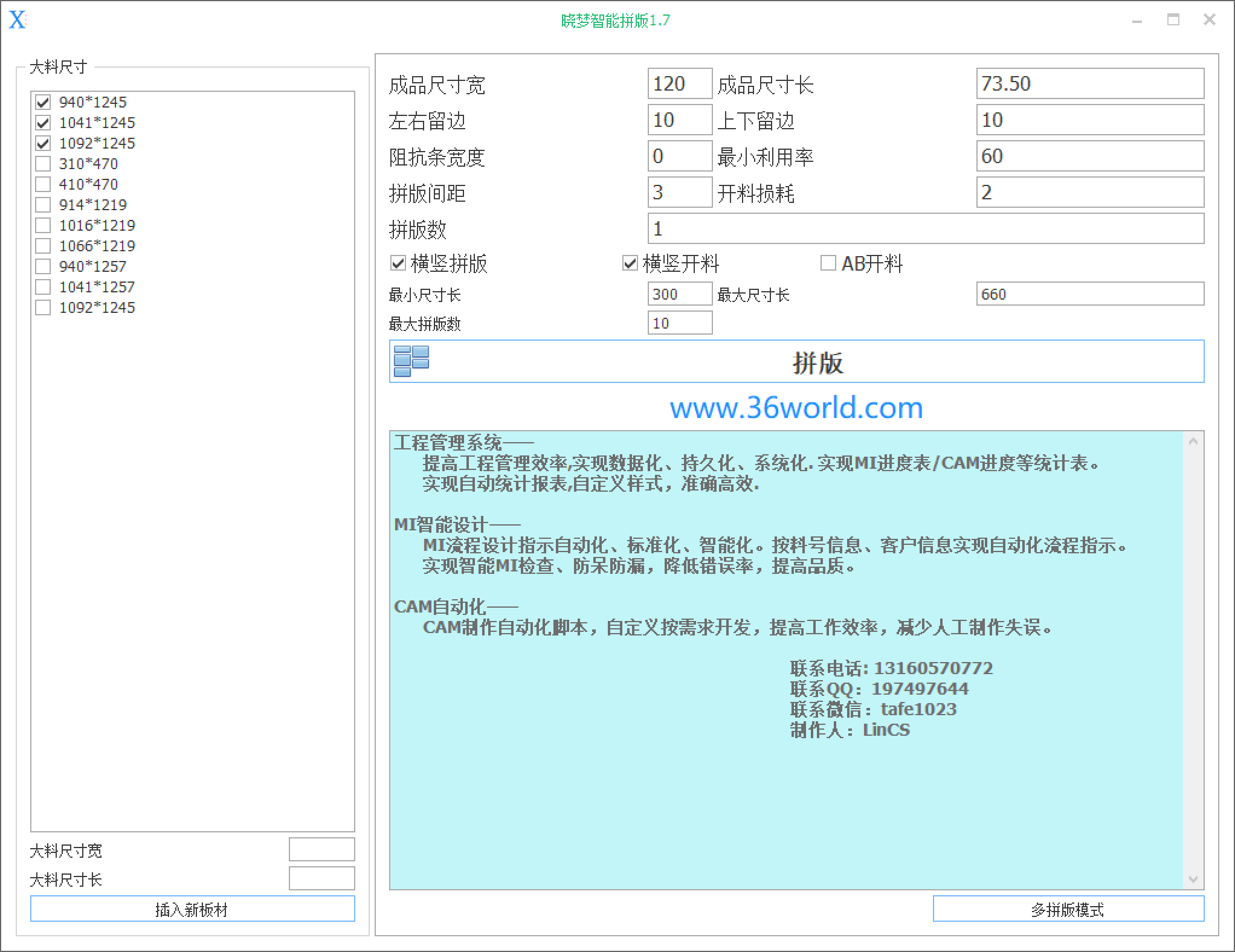Click the 开料损耗 field showing 2
Viewport: 1235px width, 952px height.
[1090, 192]
